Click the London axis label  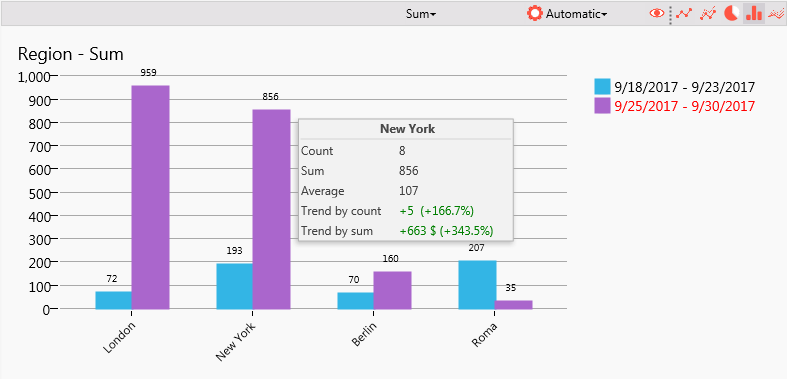pyautogui.click(x=119, y=338)
